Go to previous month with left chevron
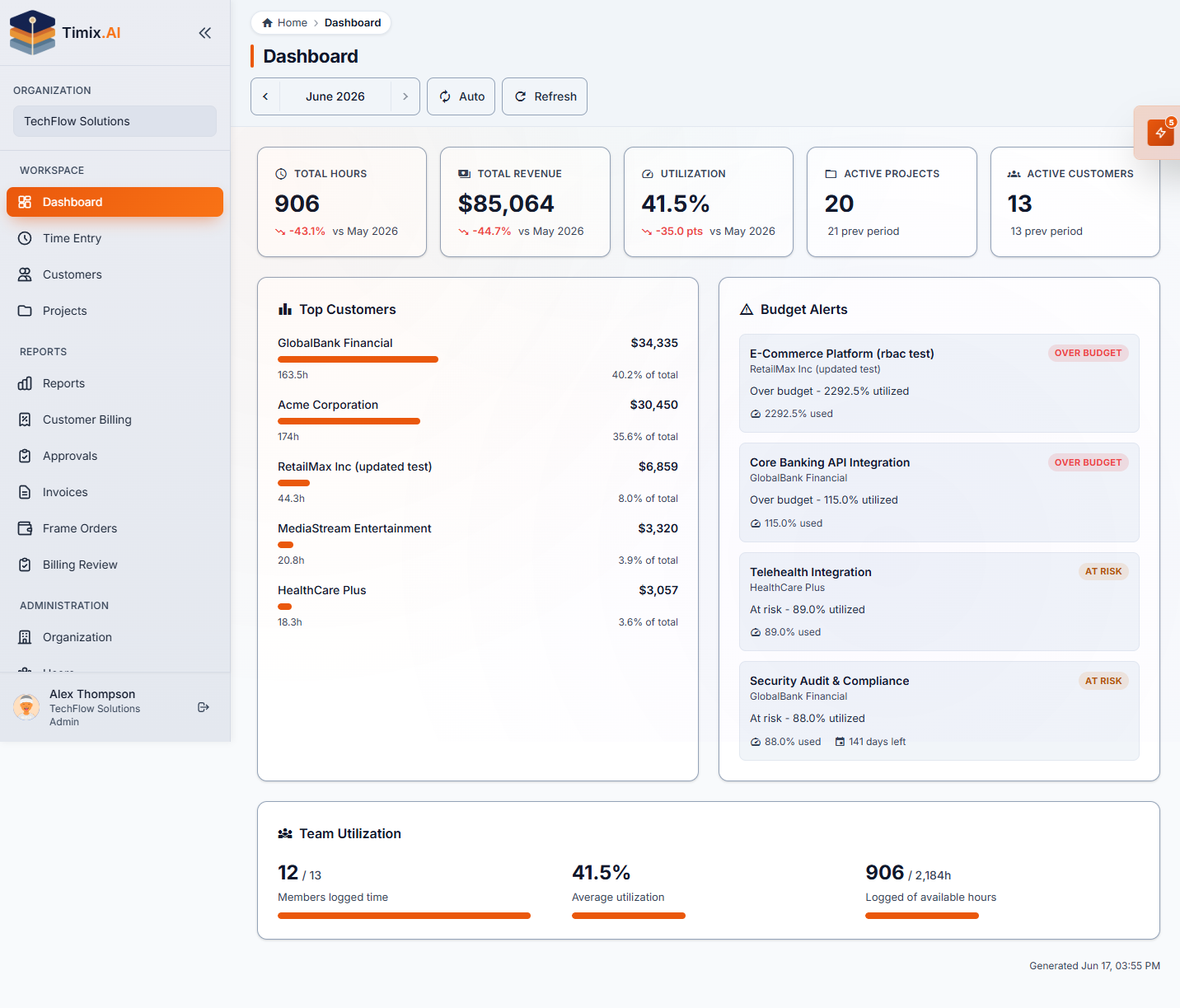The height and width of the screenshot is (1008, 1180). tap(265, 96)
